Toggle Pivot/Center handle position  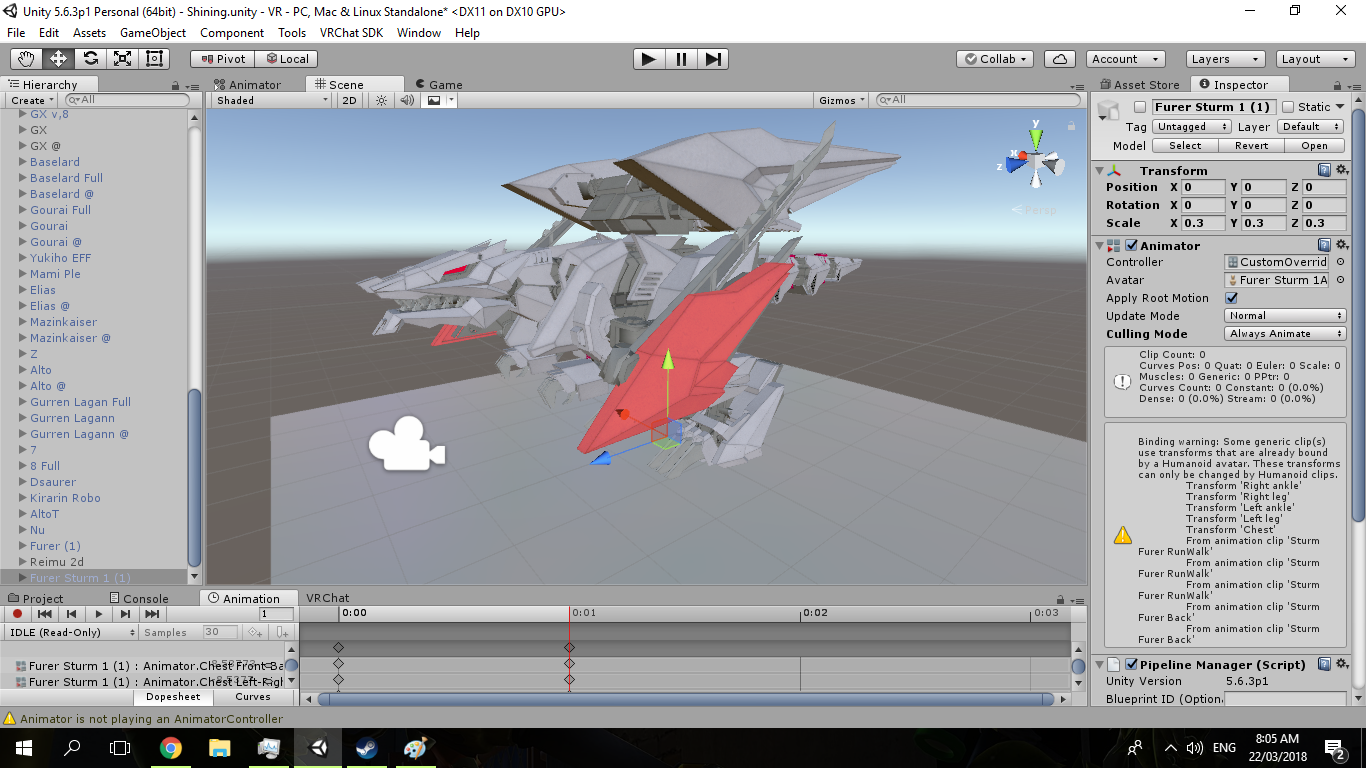223,59
